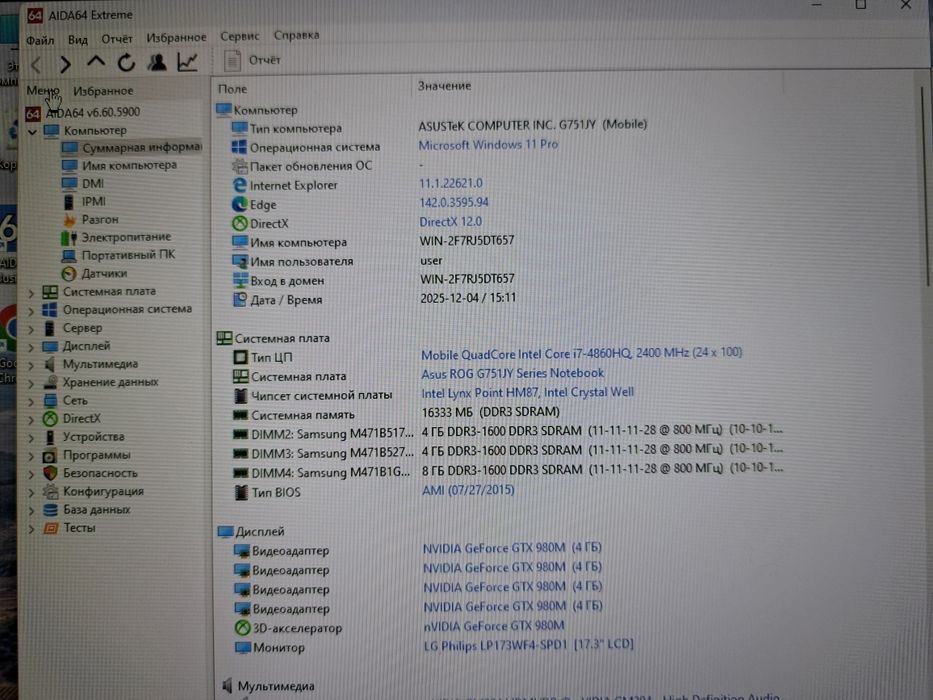Screen dimensions: 933x700
Task: Select AIDA64 v6.60.5900 root item
Action: tap(83, 112)
